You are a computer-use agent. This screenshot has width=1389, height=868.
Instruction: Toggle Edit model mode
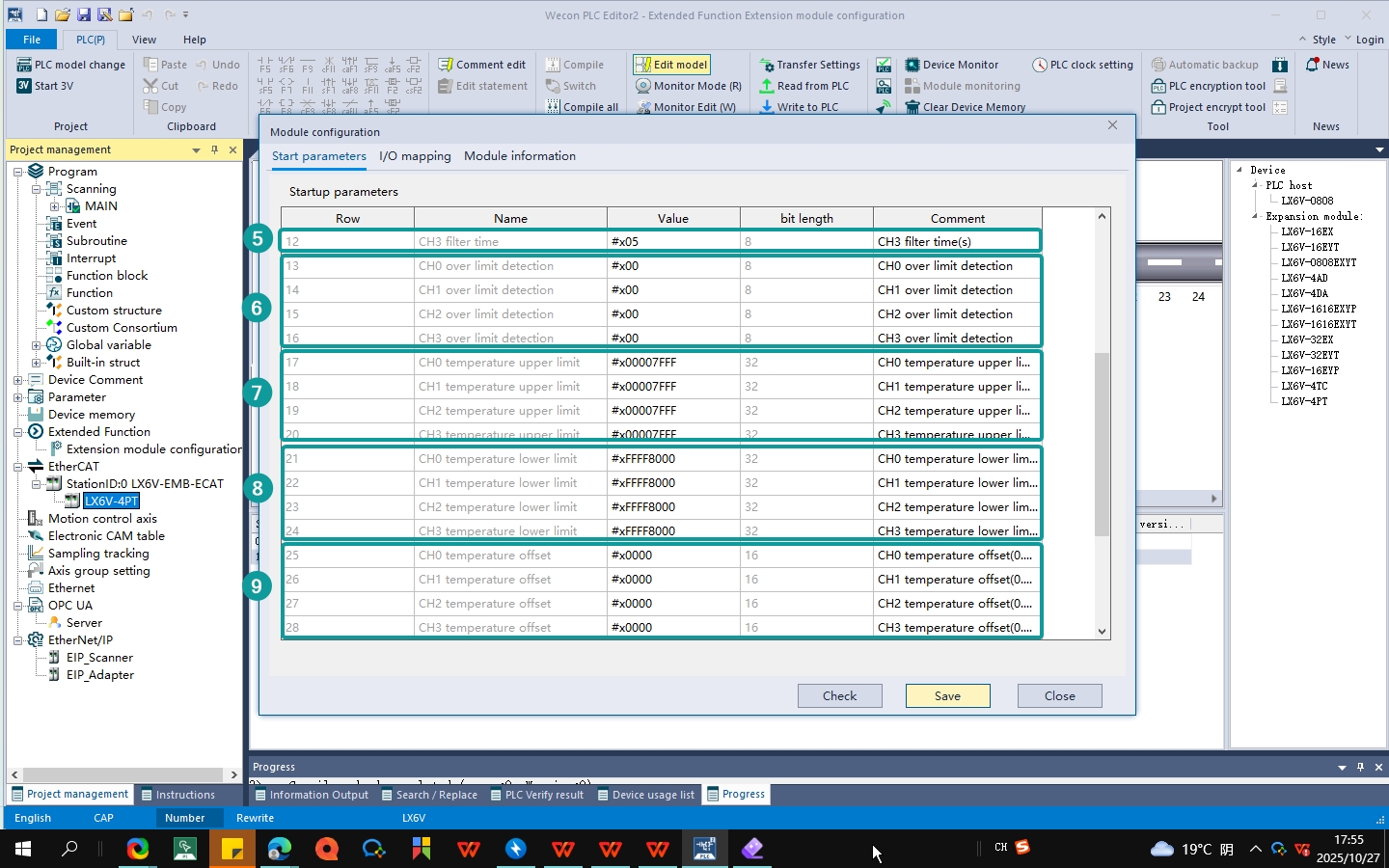pyautogui.click(x=671, y=65)
